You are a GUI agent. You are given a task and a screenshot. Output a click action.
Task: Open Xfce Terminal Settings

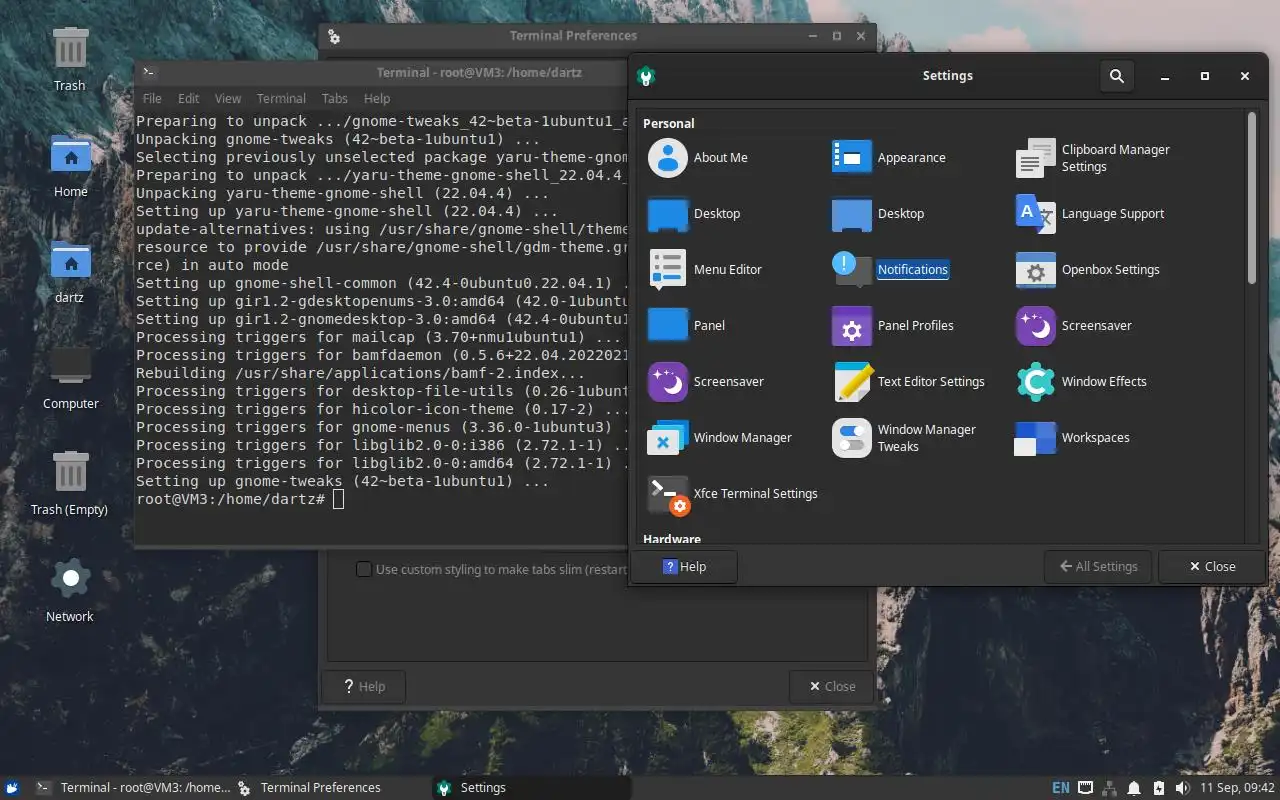pos(732,494)
